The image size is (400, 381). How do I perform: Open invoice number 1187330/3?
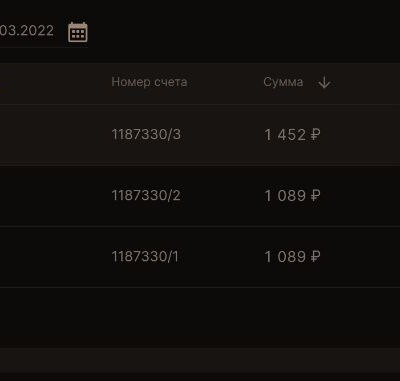pyautogui.click(x=146, y=135)
